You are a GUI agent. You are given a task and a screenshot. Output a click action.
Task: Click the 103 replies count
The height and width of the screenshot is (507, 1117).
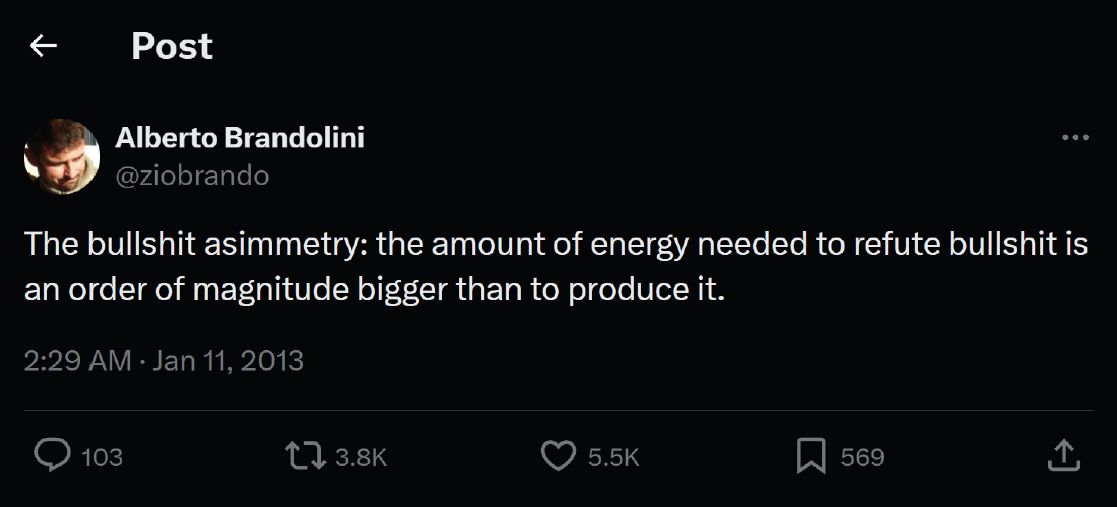101,458
